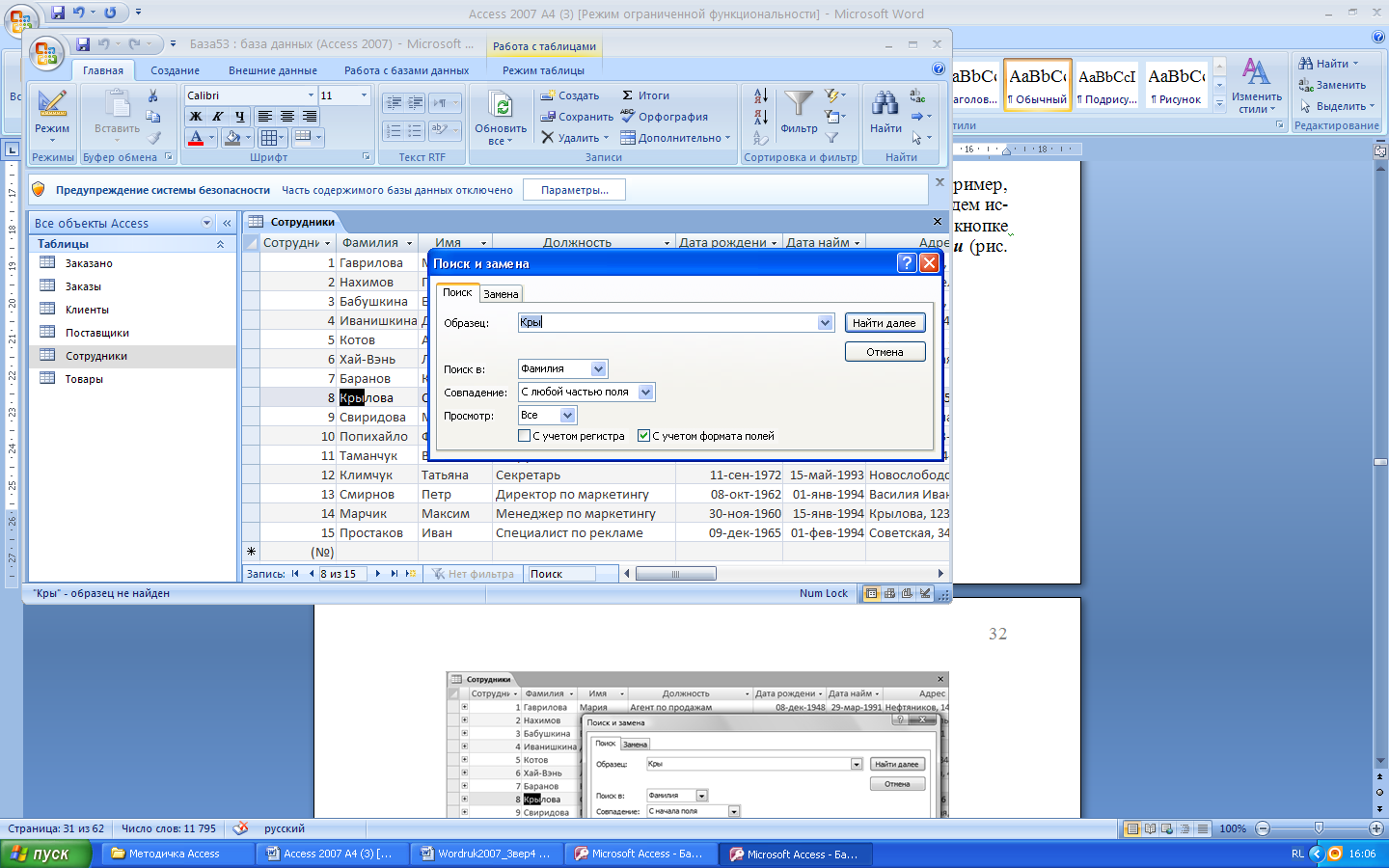The width and height of the screenshot is (1389, 868).
Task: Open fill color bucket swatch
Action: (231, 138)
